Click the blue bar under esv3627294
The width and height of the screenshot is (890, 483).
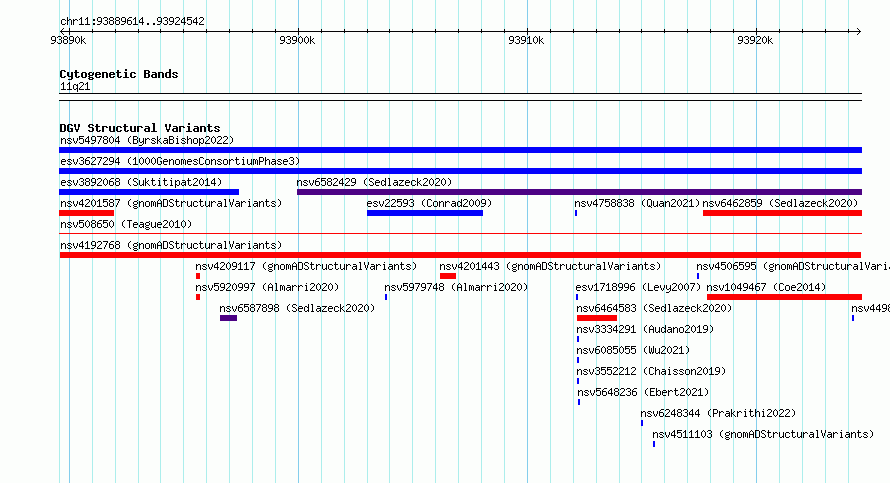click(x=460, y=171)
